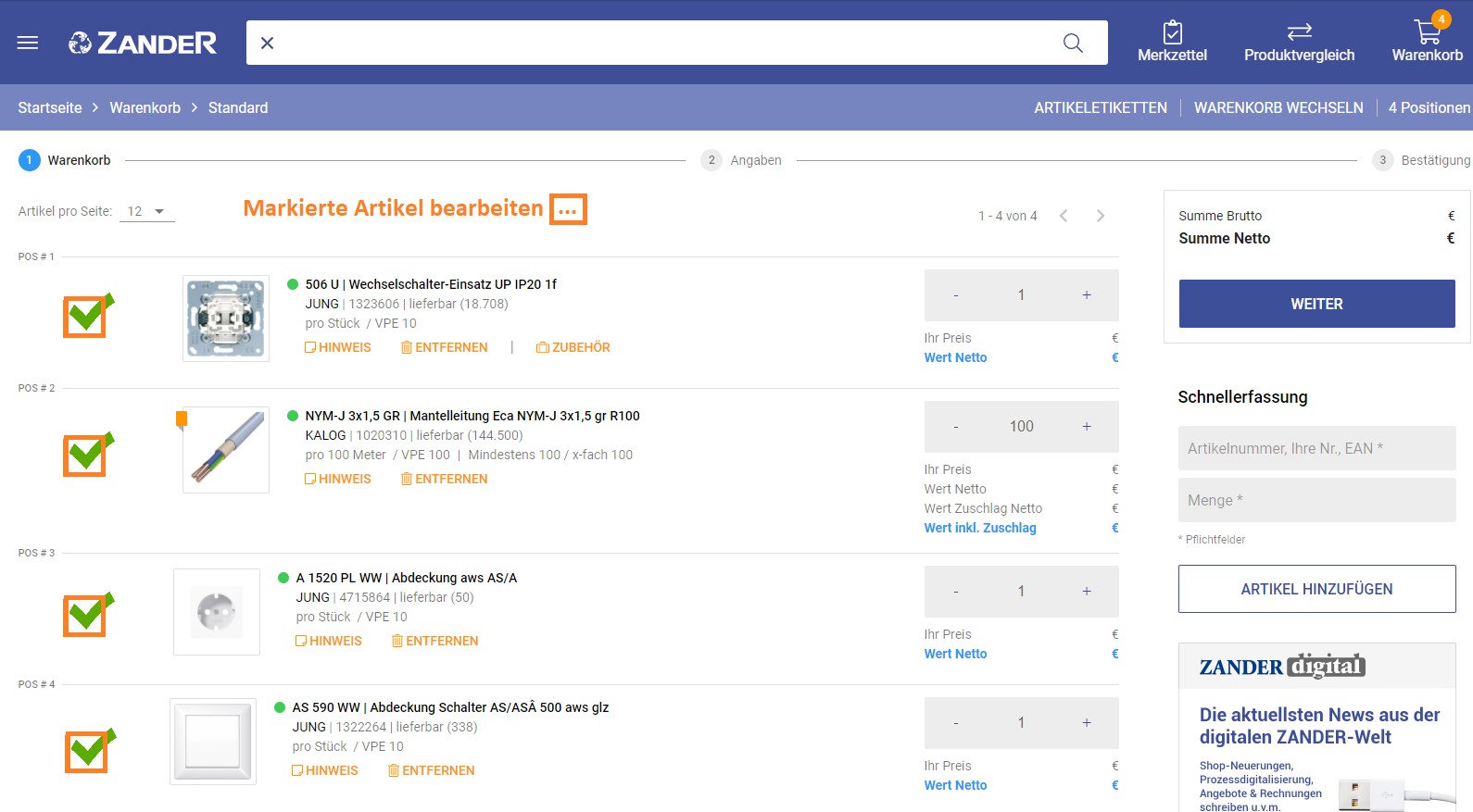Select WARENKORB WECHSELN
Image resolution: width=1473 pixels, height=812 pixels.
(1278, 107)
